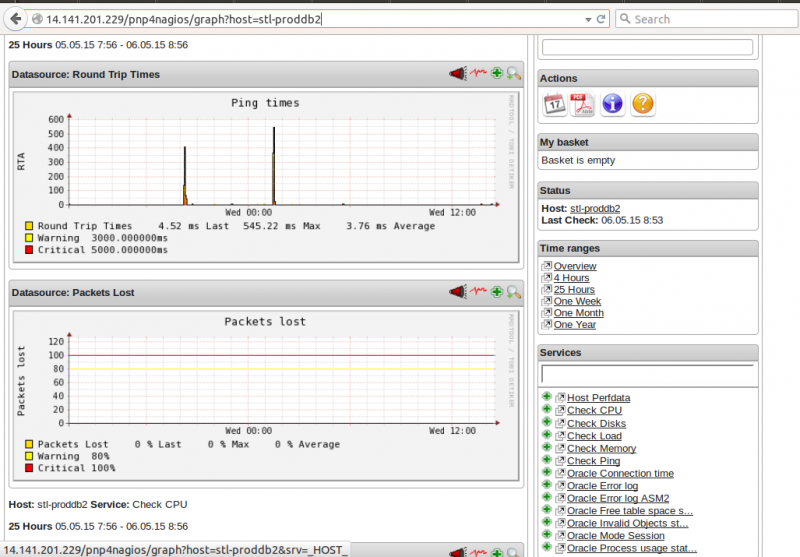Add Round Trip Times graph to basket
This screenshot has width=800, height=557.
click(x=496, y=73)
